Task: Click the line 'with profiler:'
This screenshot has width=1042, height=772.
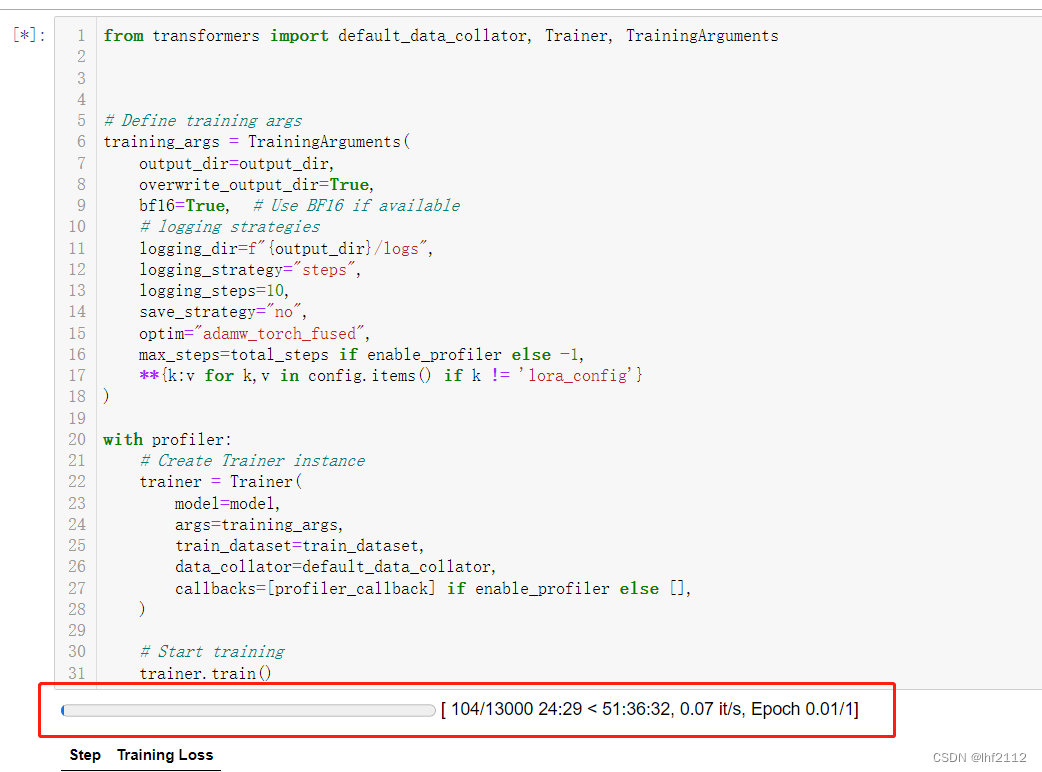Action: pyautogui.click(x=167, y=440)
